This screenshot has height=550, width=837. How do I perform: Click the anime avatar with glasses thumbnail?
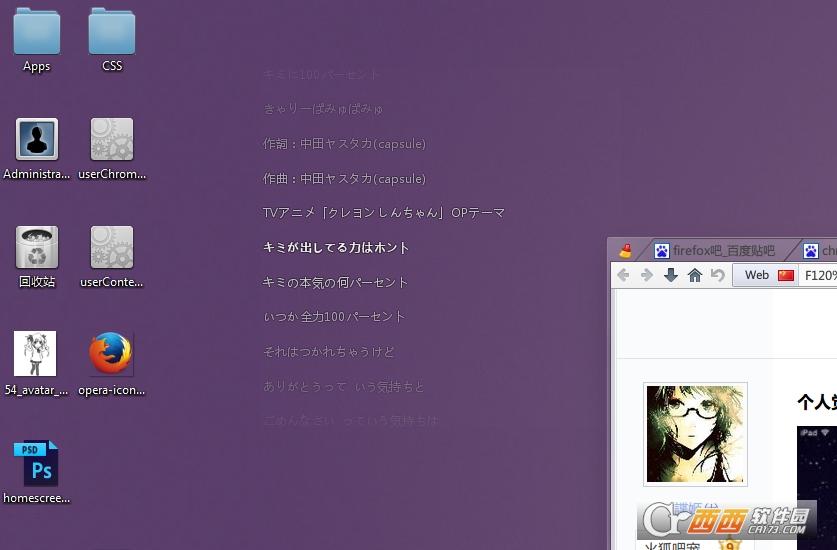(695, 434)
